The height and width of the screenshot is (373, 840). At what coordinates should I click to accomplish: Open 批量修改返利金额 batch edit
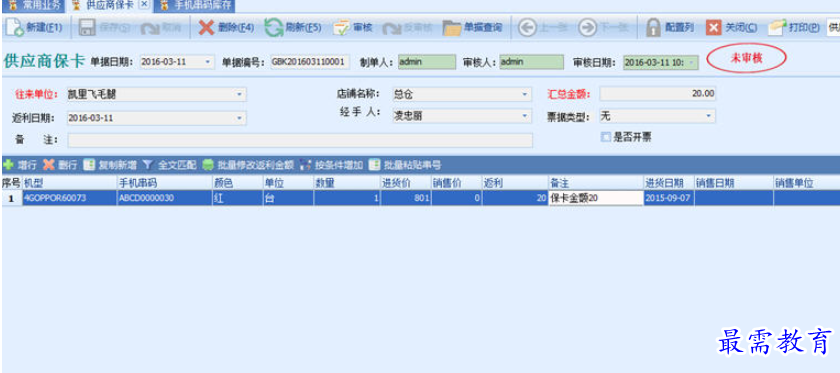[x=248, y=165]
